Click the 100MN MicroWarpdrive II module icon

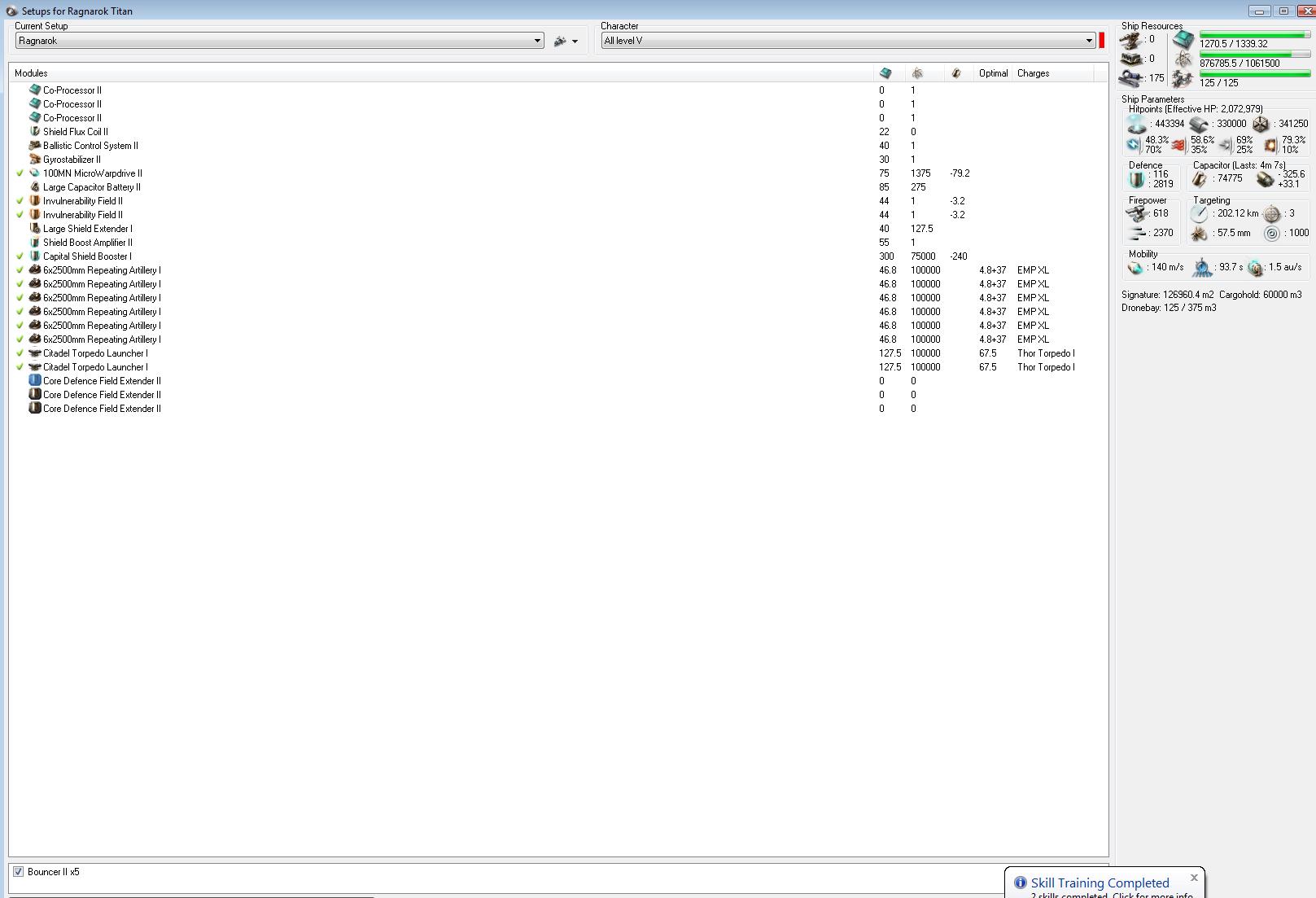pos(34,173)
